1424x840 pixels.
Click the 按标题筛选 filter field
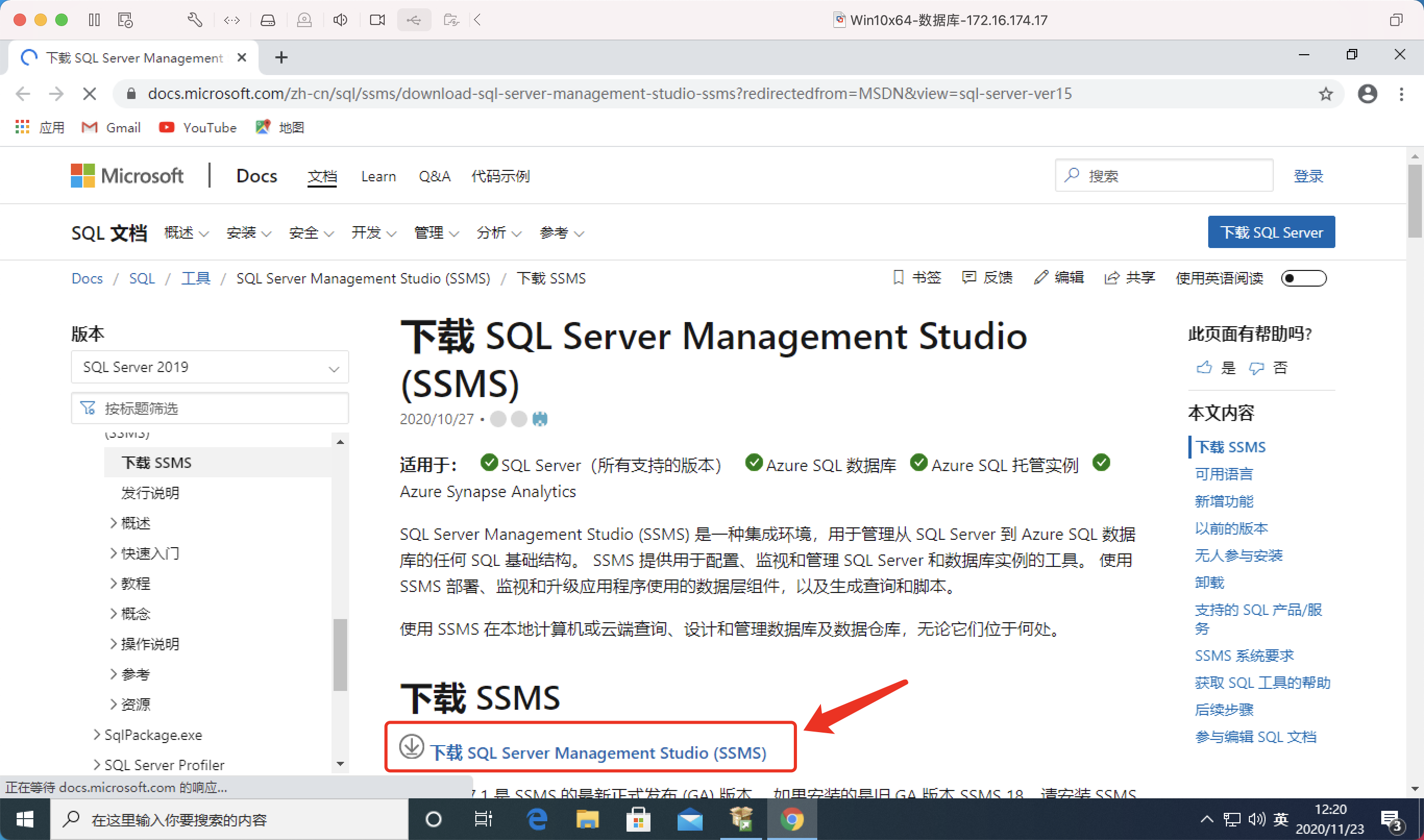(210, 408)
